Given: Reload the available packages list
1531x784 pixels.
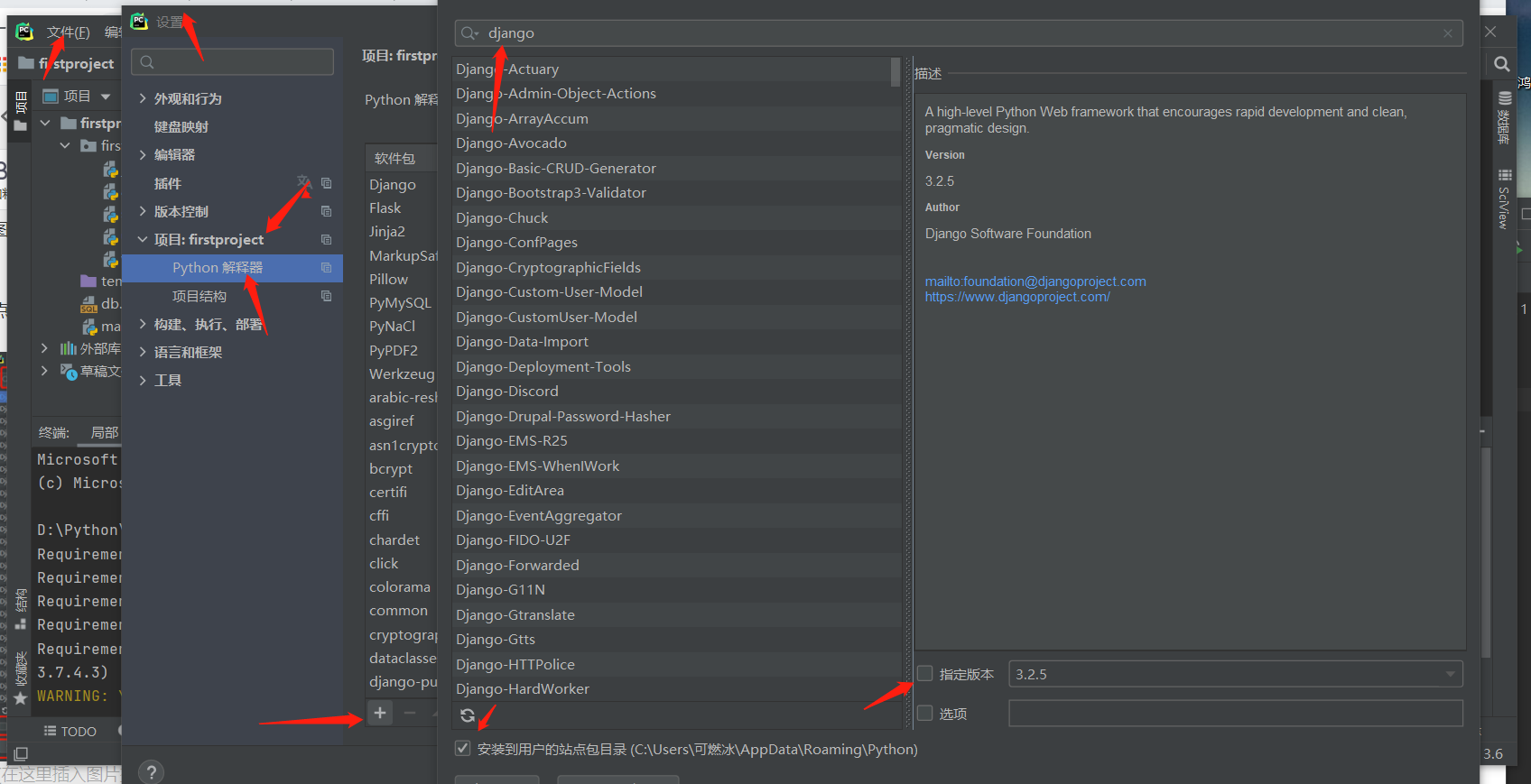Looking at the screenshot, I should point(468,715).
